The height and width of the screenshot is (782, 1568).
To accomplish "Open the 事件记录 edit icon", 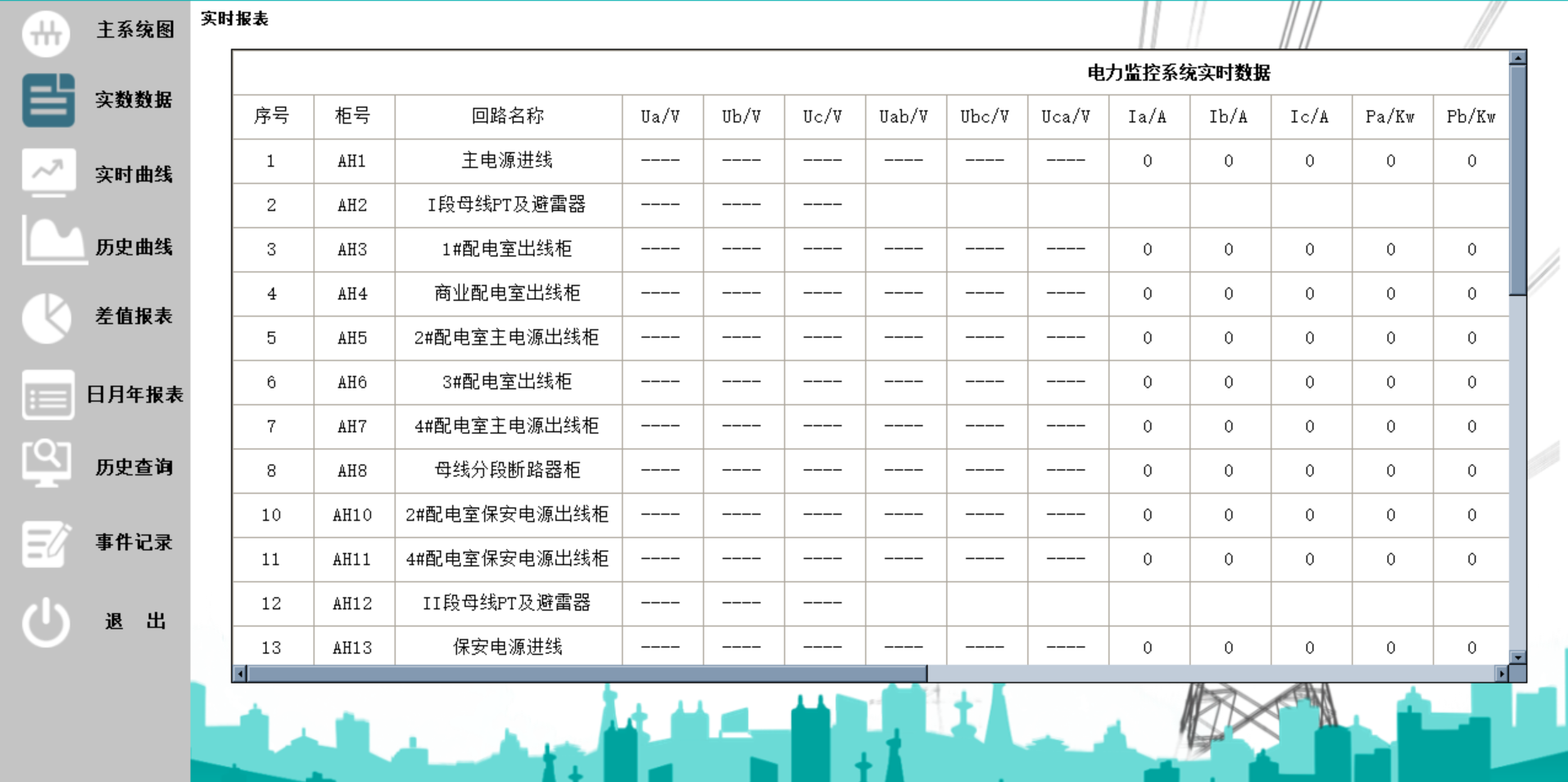I will coord(47,542).
